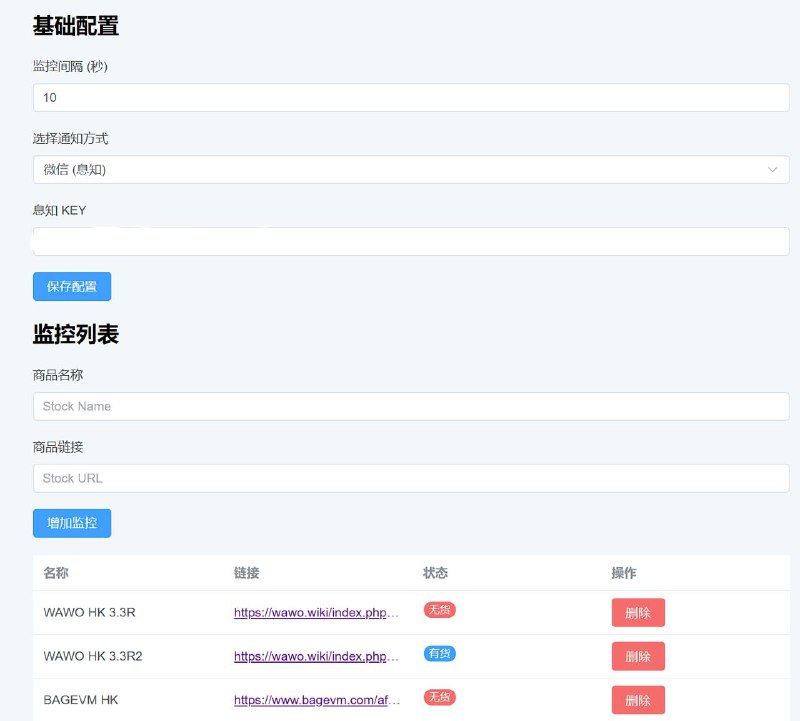
Task: Click the 监控间隔 interval input showing 10
Action: point(410,97)
